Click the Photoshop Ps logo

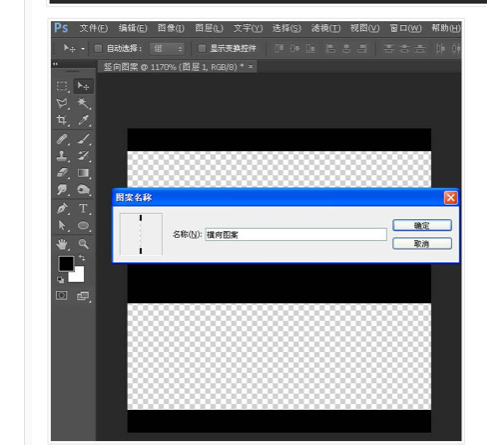(x=61, y=28)
